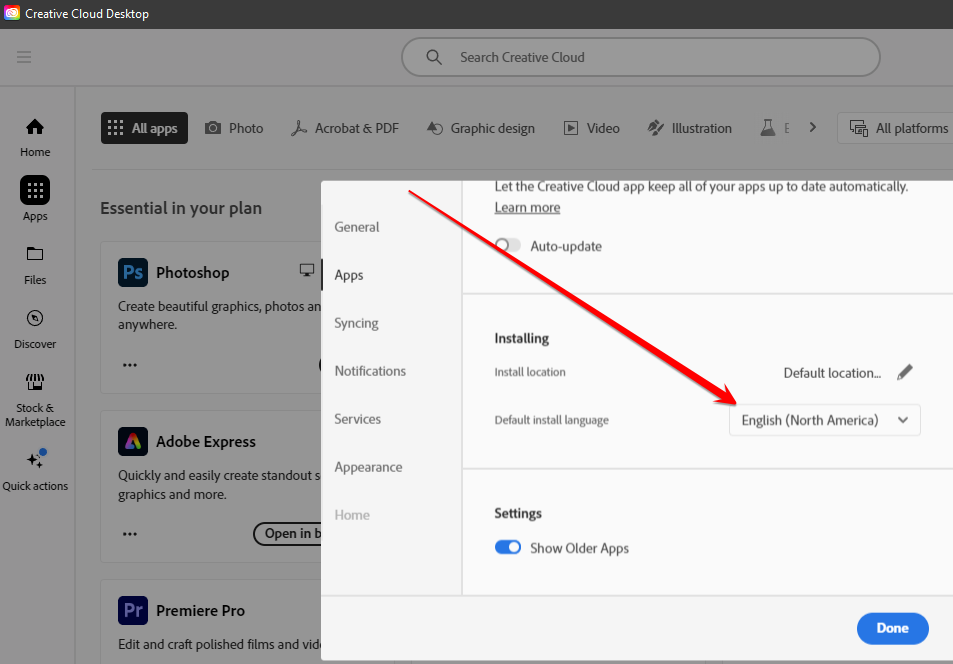Open more options on Adobe Express card

point(129,534)
